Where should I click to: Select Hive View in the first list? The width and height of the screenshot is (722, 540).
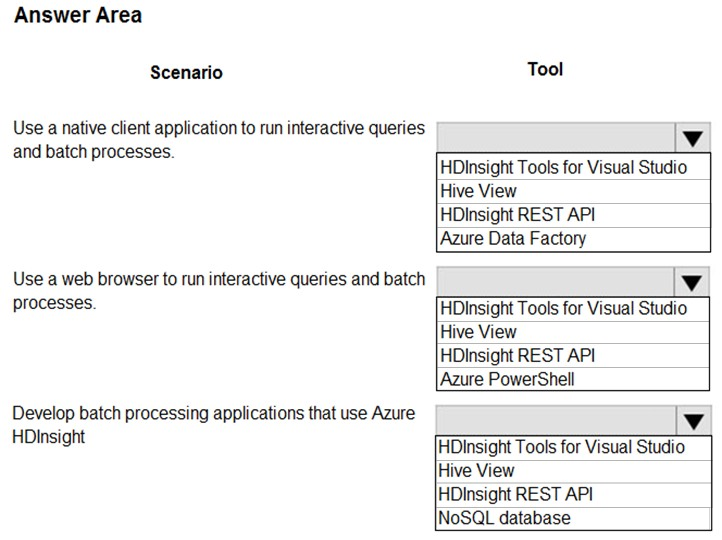pos(573,191)
